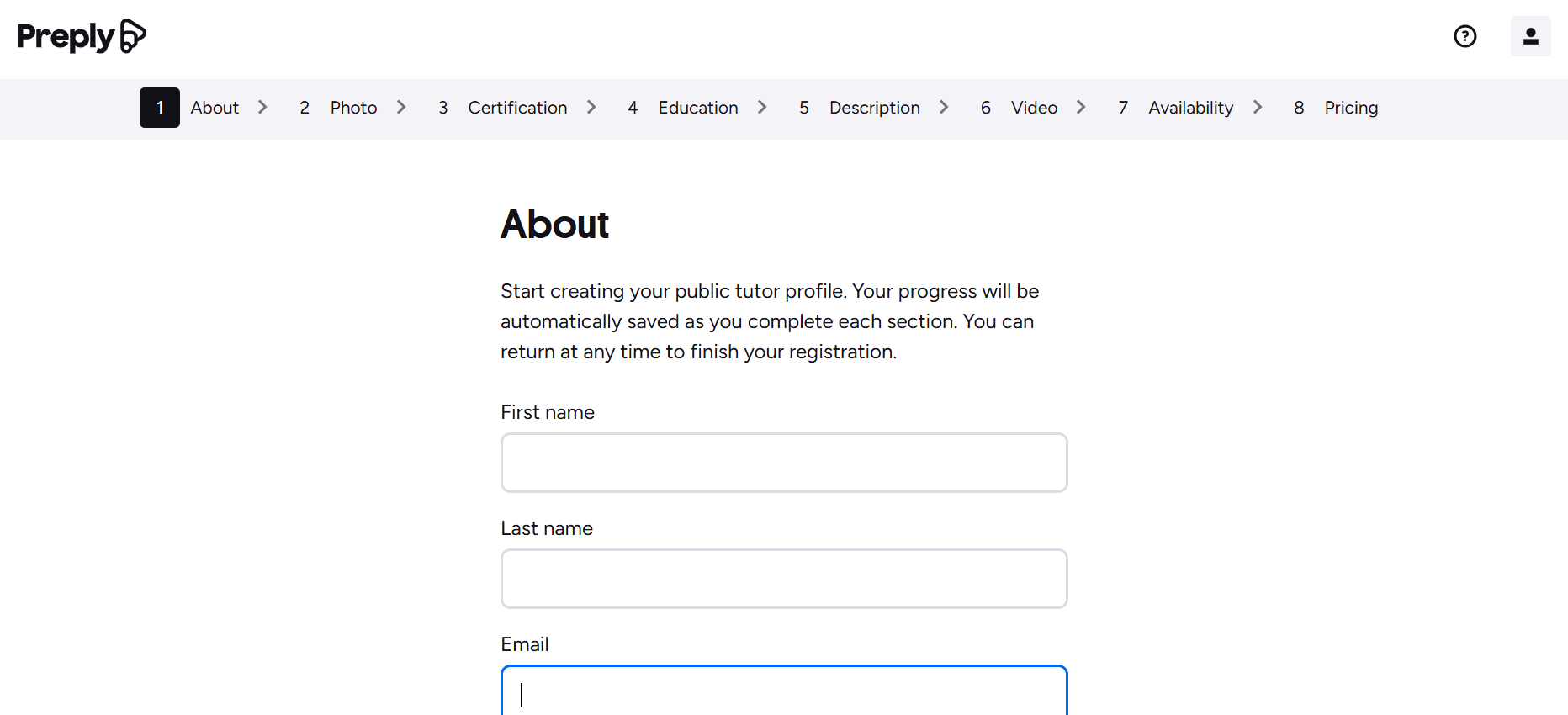Click the Preply logo
The height and width of the screenshot is (715, 1568).
[82, 36]
